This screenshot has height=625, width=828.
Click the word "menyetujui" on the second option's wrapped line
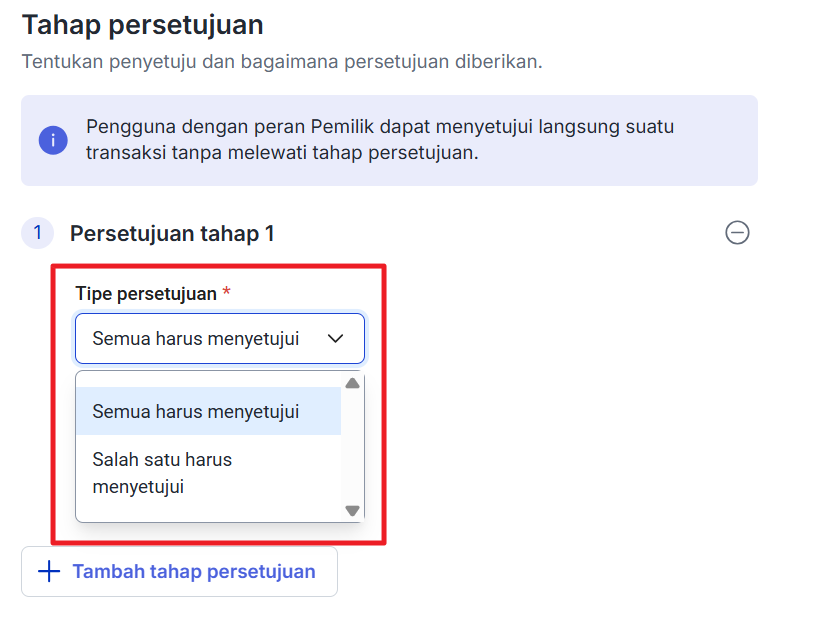(x=138, y=488)
